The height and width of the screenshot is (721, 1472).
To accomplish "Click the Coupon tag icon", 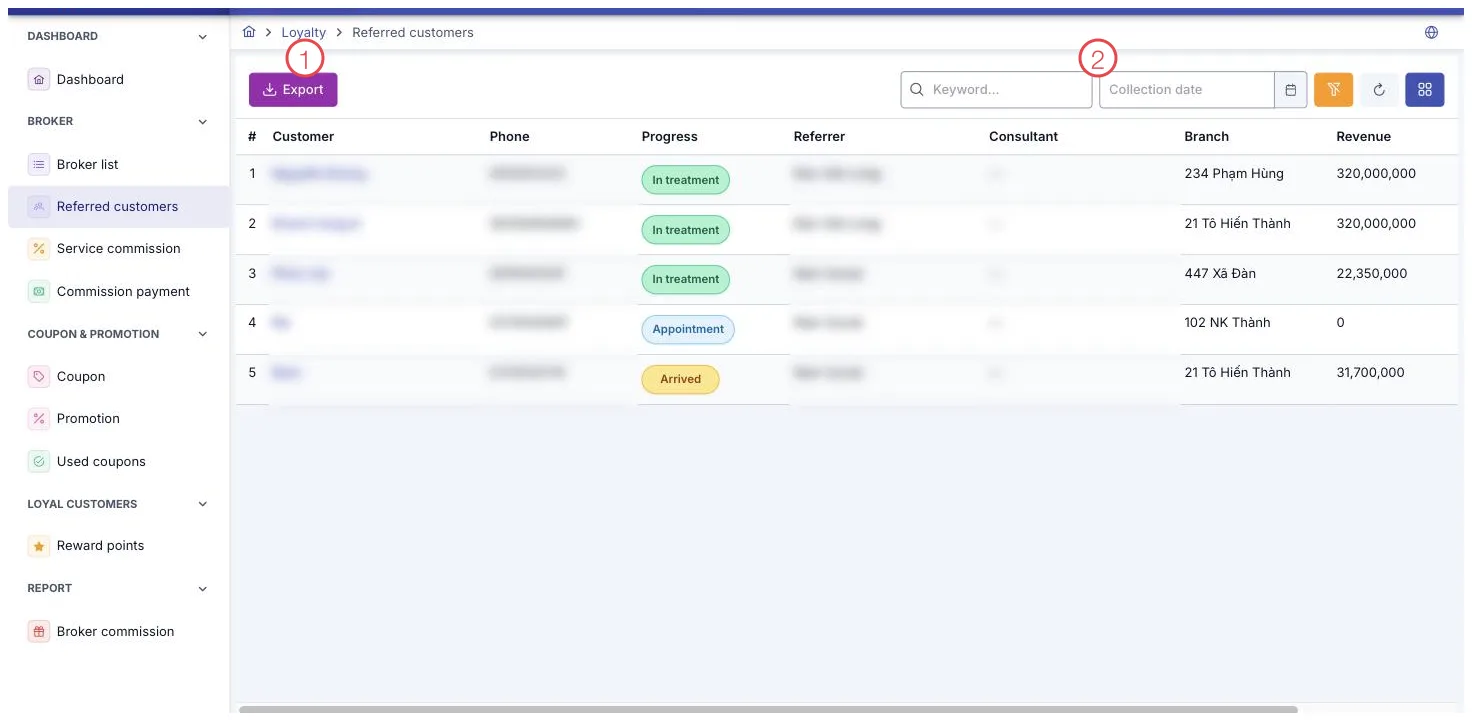I will point(38,376).
